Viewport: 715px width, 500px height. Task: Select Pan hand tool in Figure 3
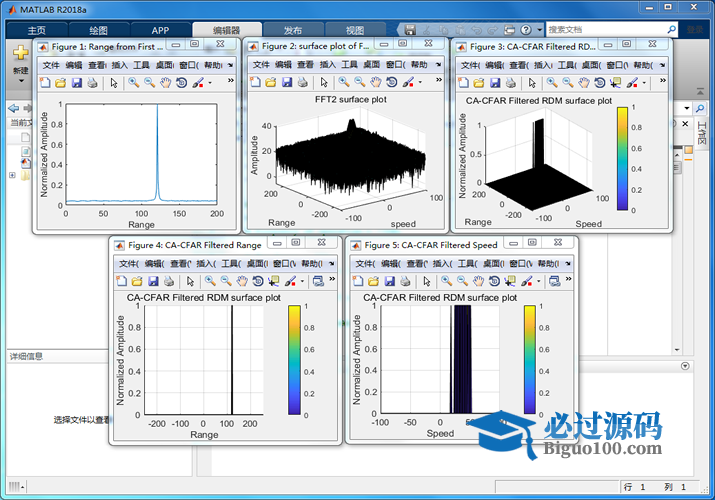[584, 82]
